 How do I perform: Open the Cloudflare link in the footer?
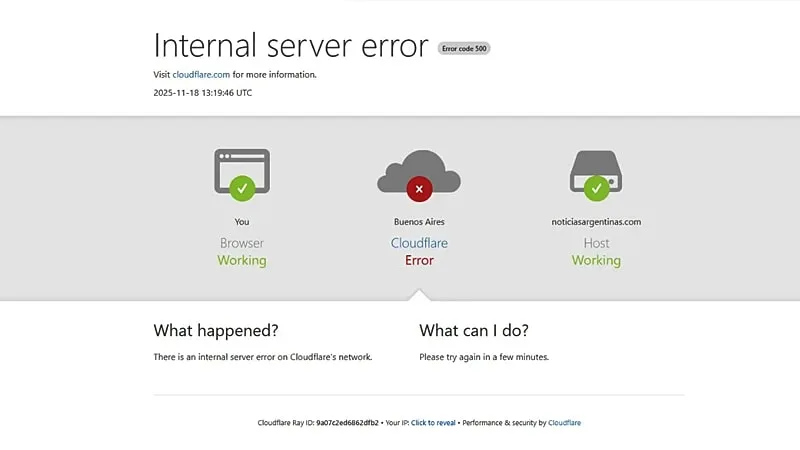[564, 423]
